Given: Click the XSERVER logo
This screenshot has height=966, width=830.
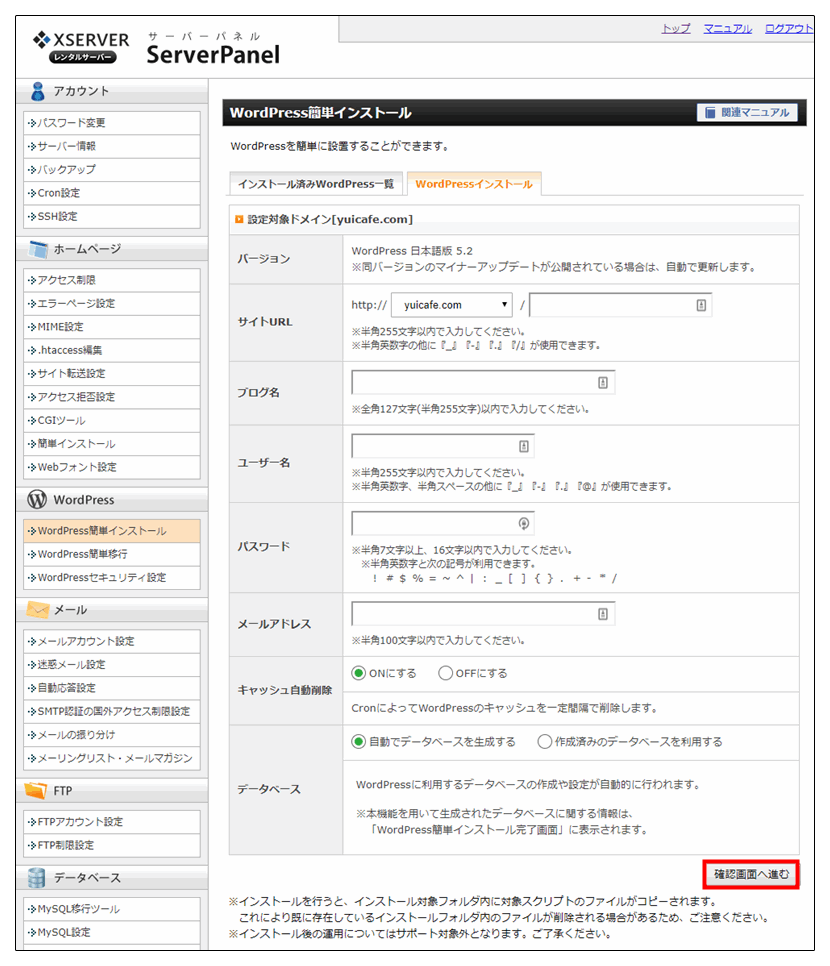Looking at the screenshot, I should pyautogui.click(x=81, y=47).
